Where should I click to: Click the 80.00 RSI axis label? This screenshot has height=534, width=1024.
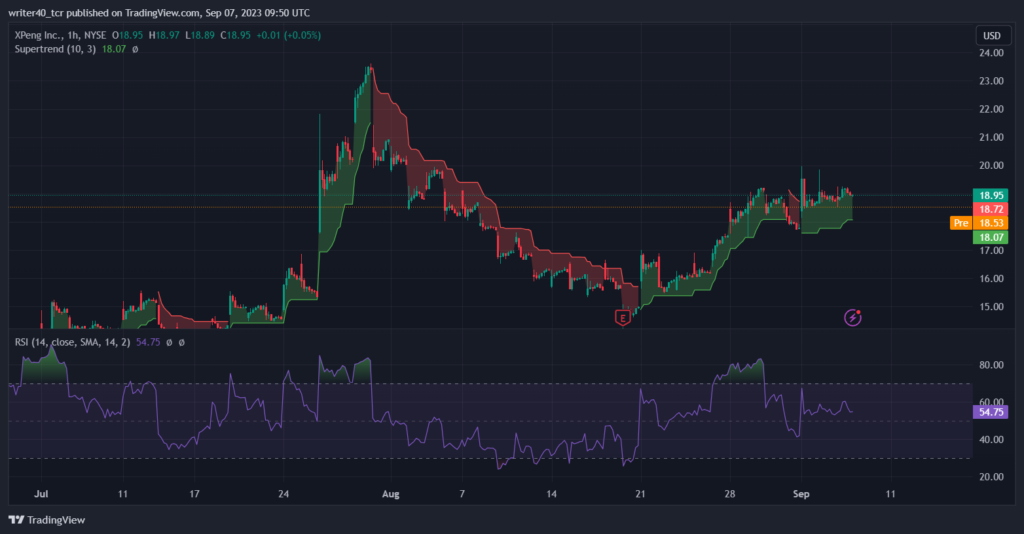point(991,365)
